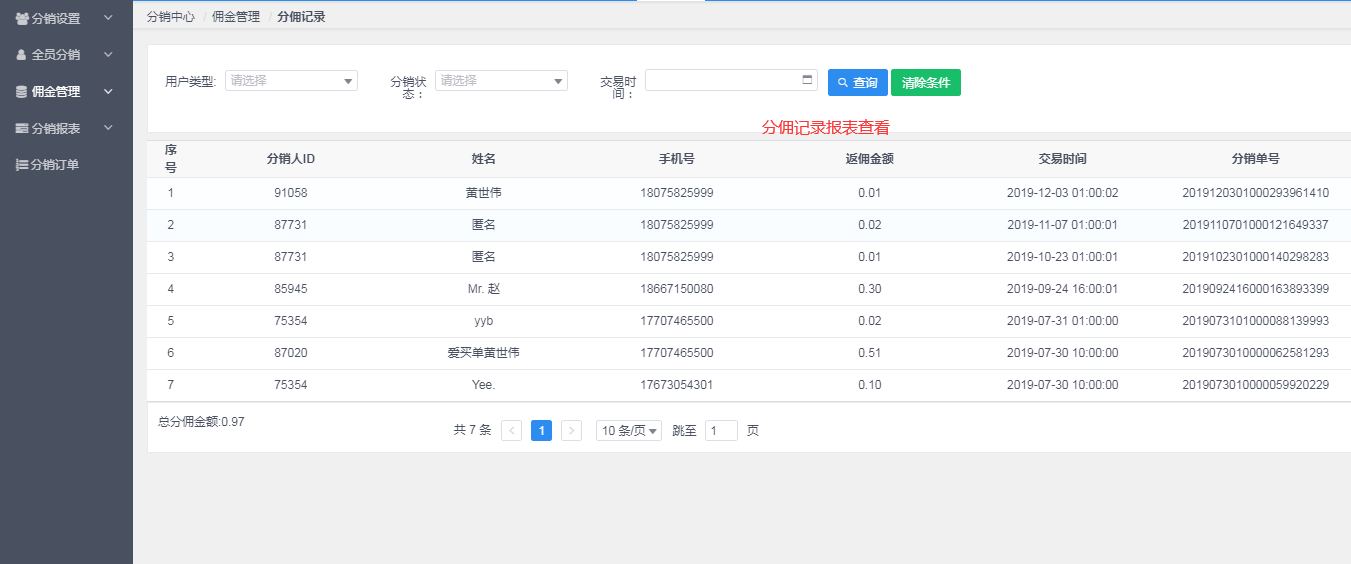Click the 全员分销 user icon in sidebar
The image size is (1351, 564).
22,55
